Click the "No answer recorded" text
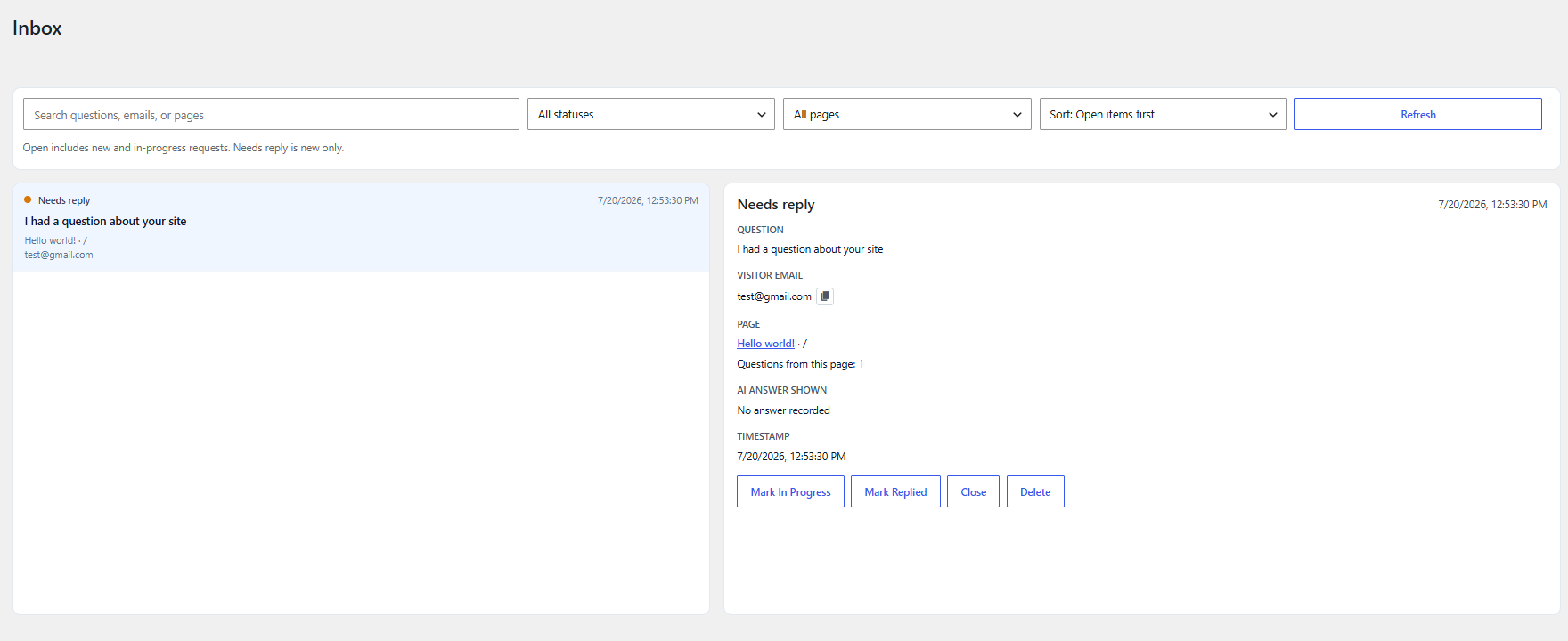Image resolution: width=1568 pixels, height=641 pixels. coord(783,410)
